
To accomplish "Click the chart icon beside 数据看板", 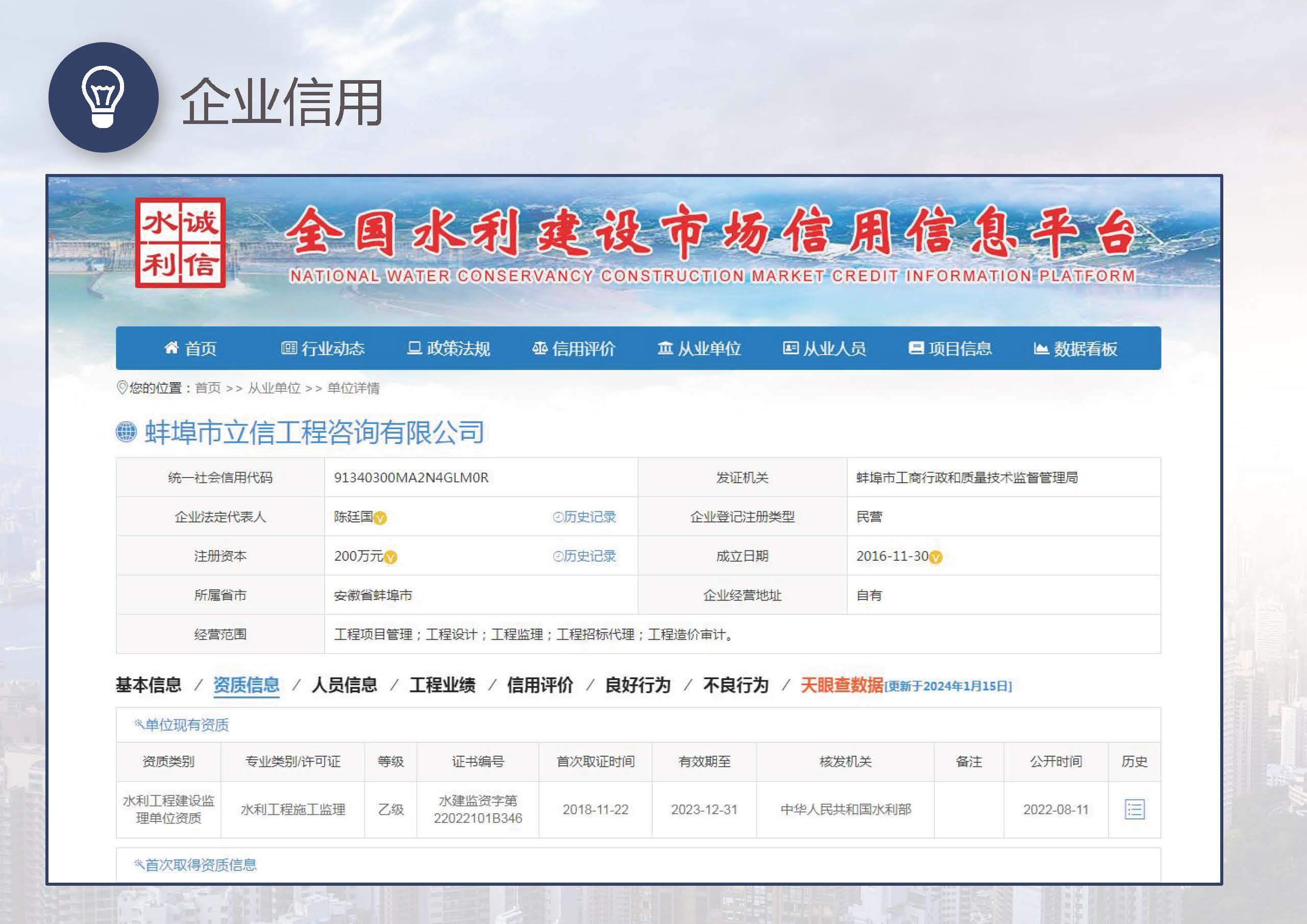I will click(x=1041, y=347).
